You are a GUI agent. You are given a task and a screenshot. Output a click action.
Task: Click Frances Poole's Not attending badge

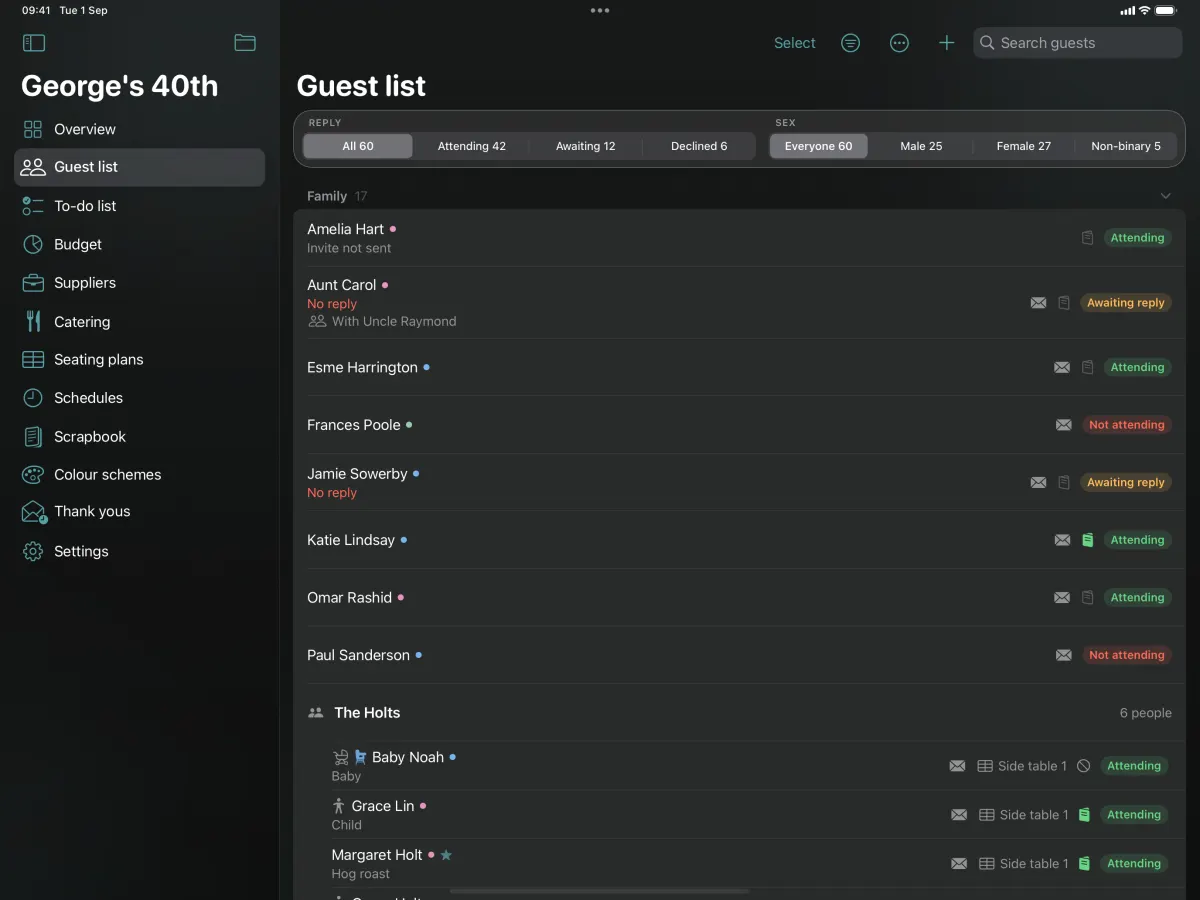(x=1127, y=425)
